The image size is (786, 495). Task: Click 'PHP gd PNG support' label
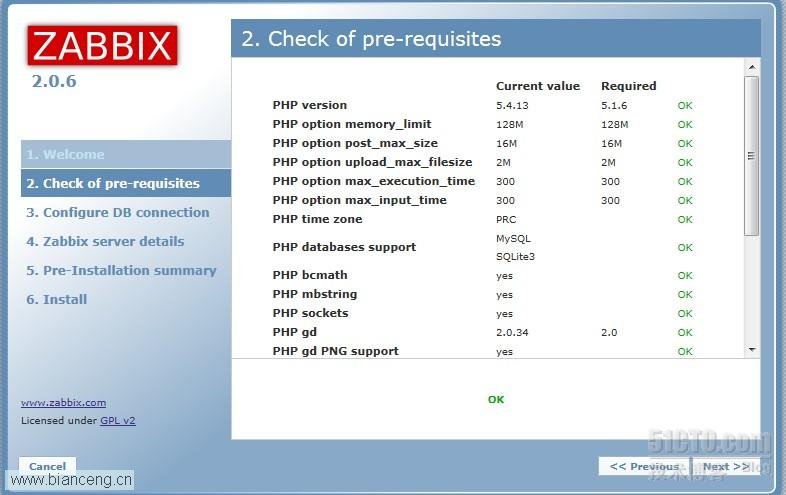pyautogui.click(x=336, y=352)
